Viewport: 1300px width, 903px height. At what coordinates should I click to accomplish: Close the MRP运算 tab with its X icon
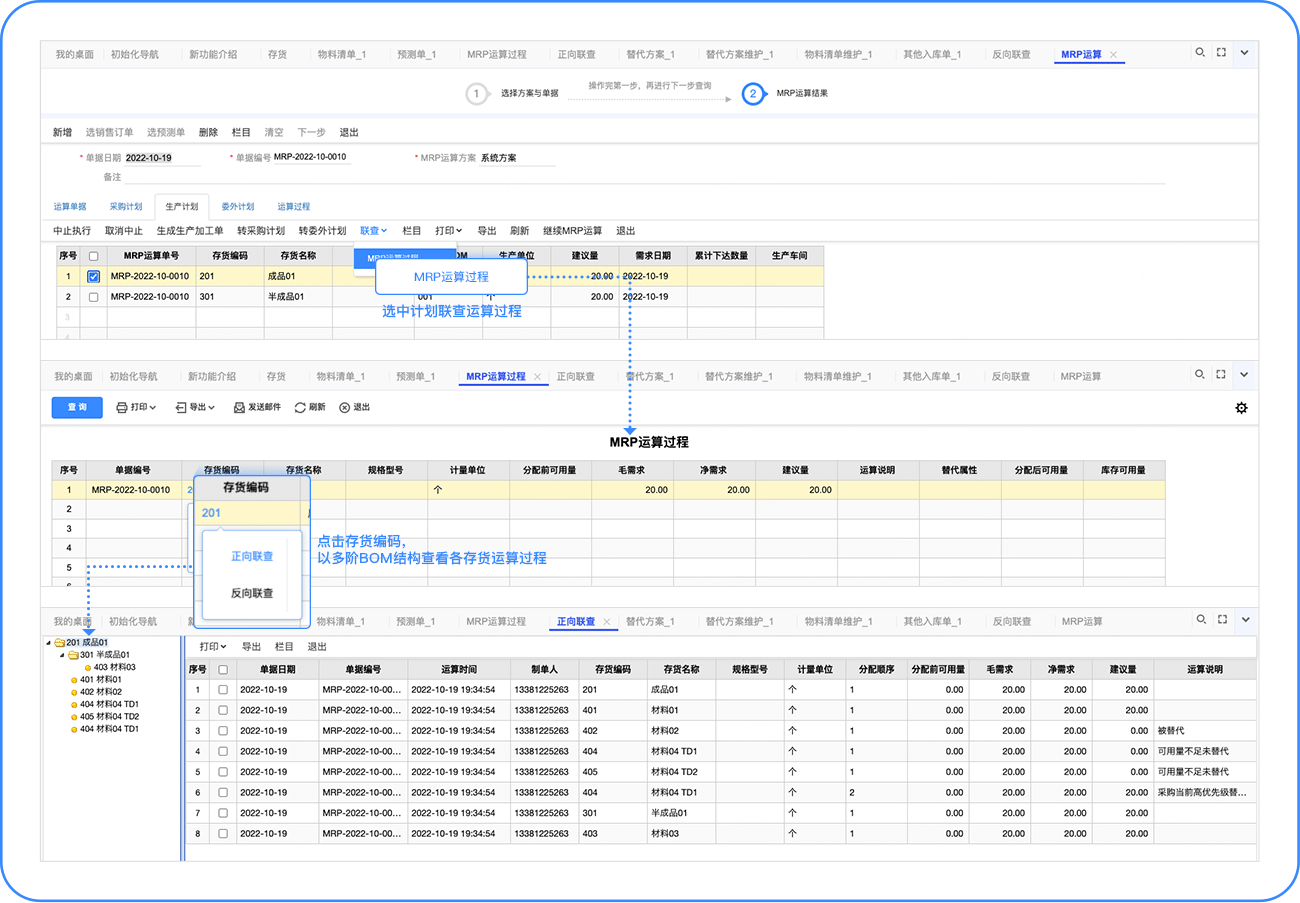pyautogui.click(x=1114, y=55)
